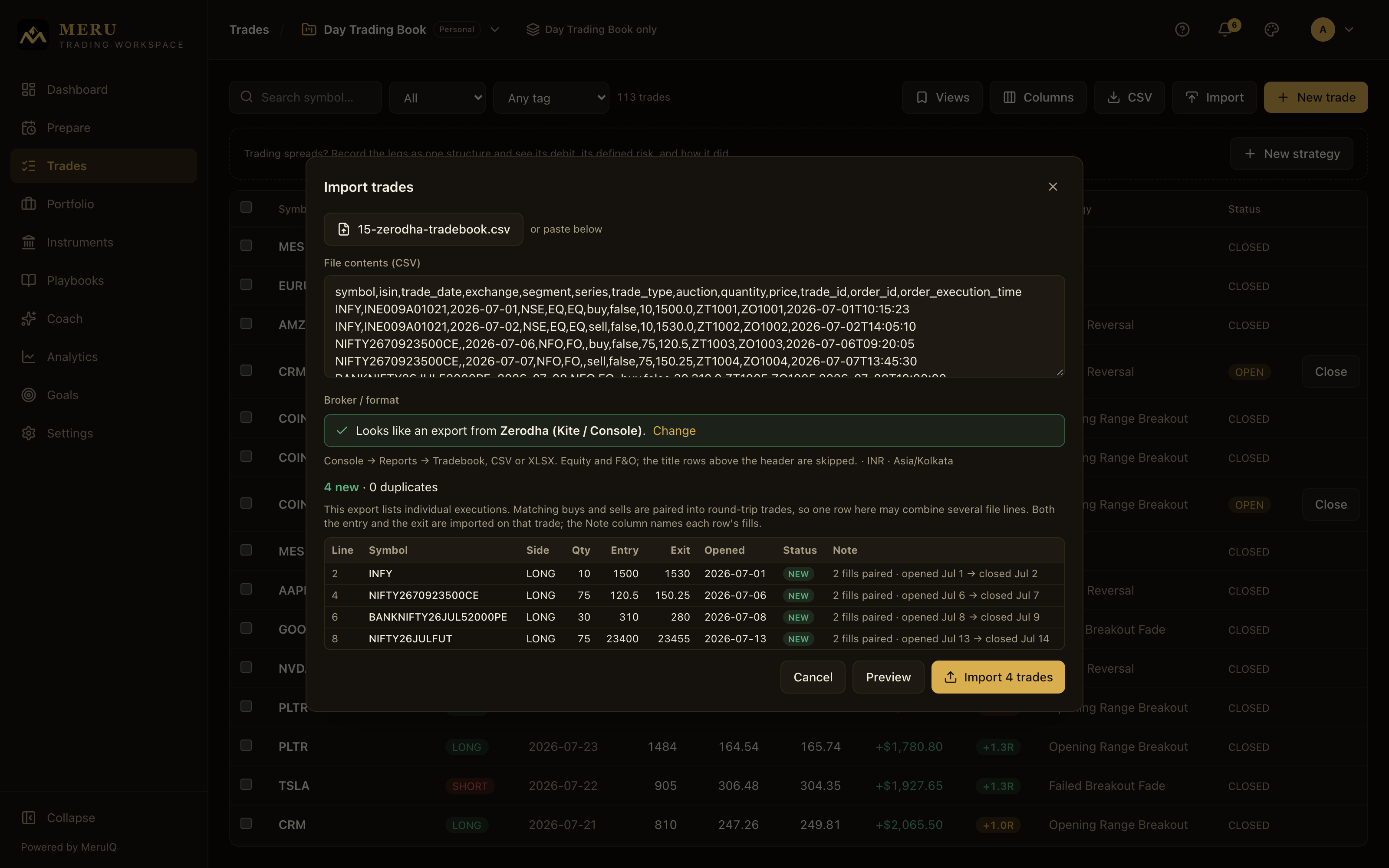1389x868 pixels.
Task: Click the OPEN status badge on CRM row
Action: coord(1249,372)
